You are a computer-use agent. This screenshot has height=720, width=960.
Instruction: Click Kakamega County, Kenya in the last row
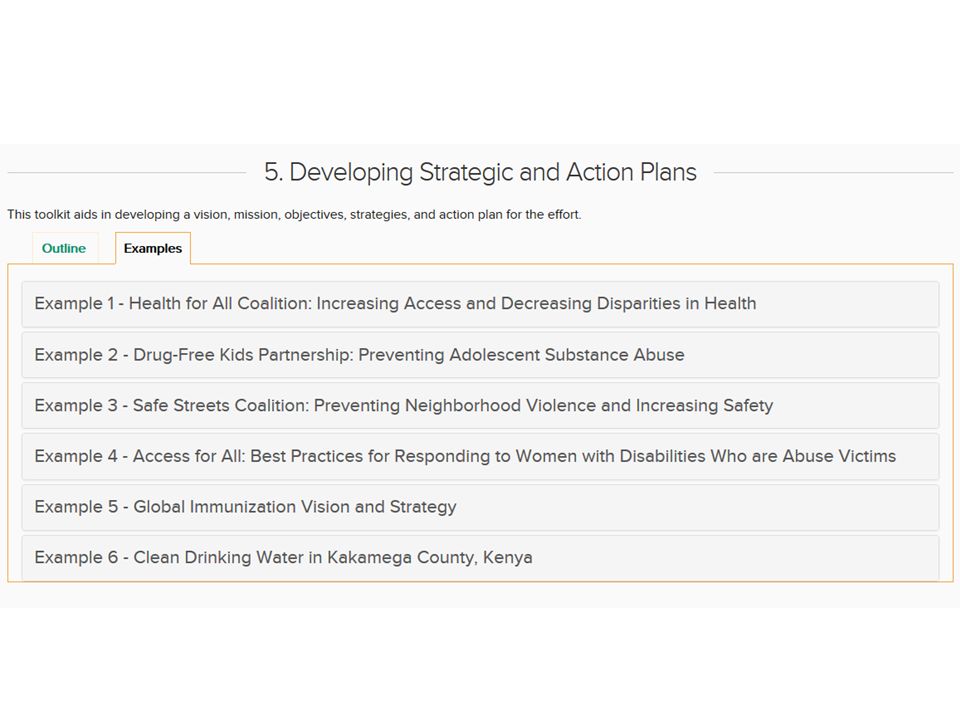pos(429,557)
